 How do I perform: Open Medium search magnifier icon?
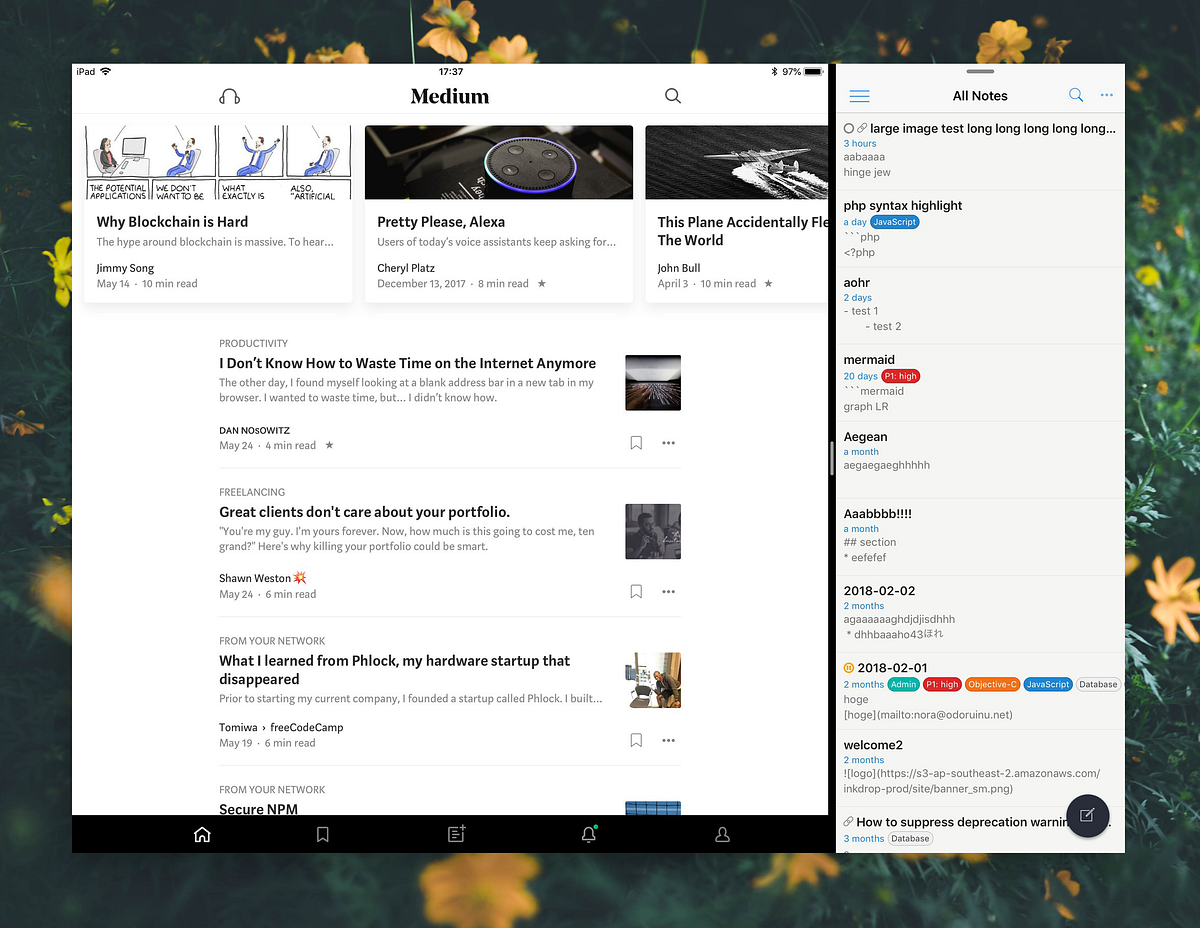tap(673, 96)
